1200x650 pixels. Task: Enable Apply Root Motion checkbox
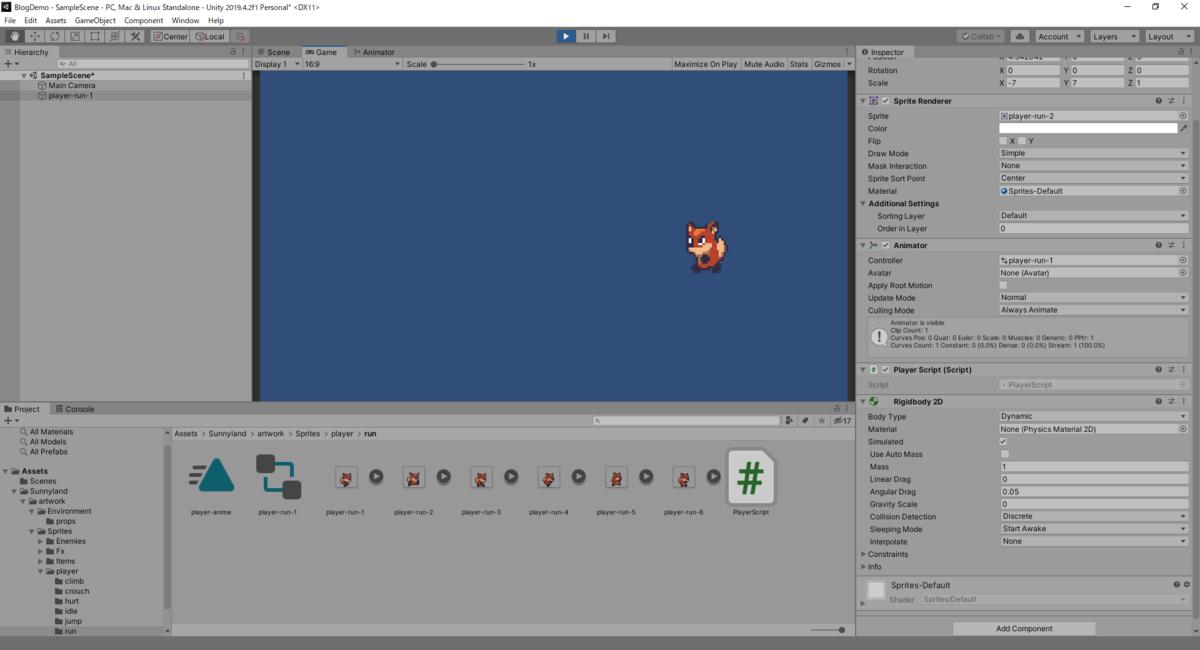(x=1003, y=285)
